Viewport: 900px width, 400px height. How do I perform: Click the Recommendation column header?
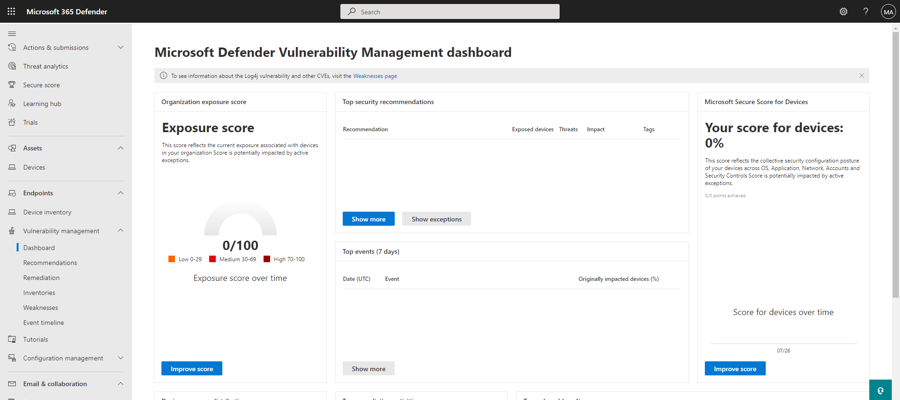point(366,129)
